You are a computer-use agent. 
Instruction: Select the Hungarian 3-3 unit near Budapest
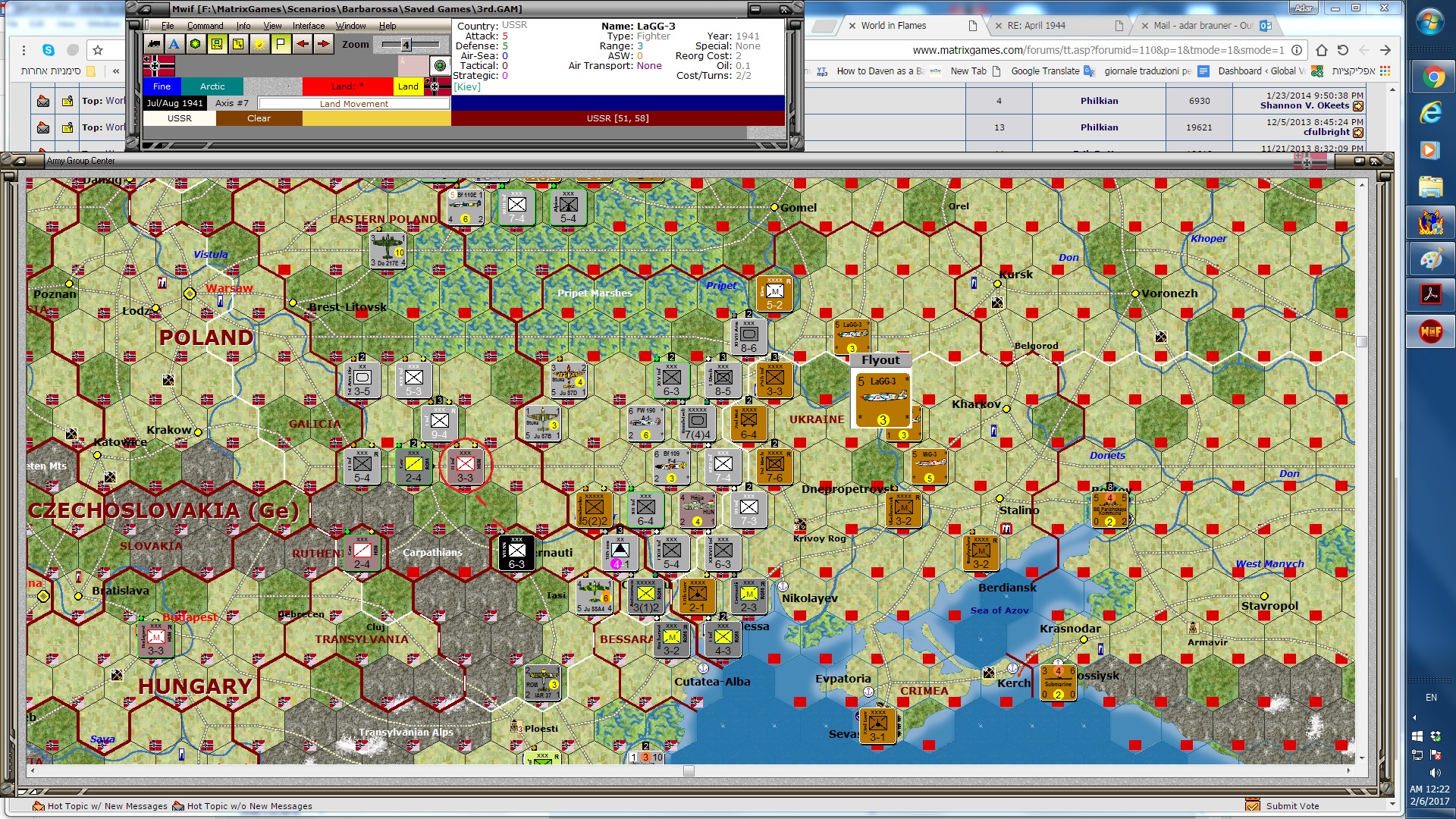155,639
